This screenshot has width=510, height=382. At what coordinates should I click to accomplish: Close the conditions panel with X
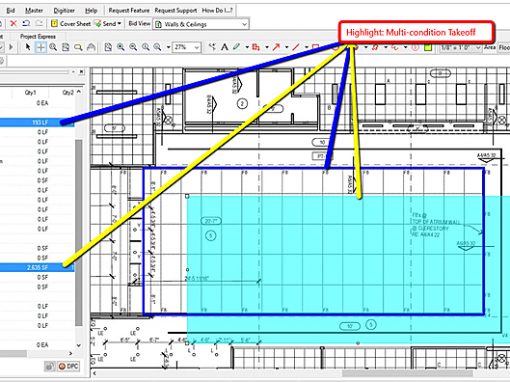click(81, 72)
